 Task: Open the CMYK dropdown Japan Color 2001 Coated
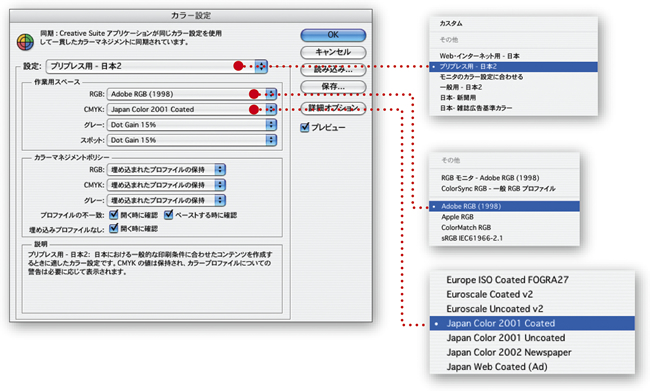tap(192, 109)
